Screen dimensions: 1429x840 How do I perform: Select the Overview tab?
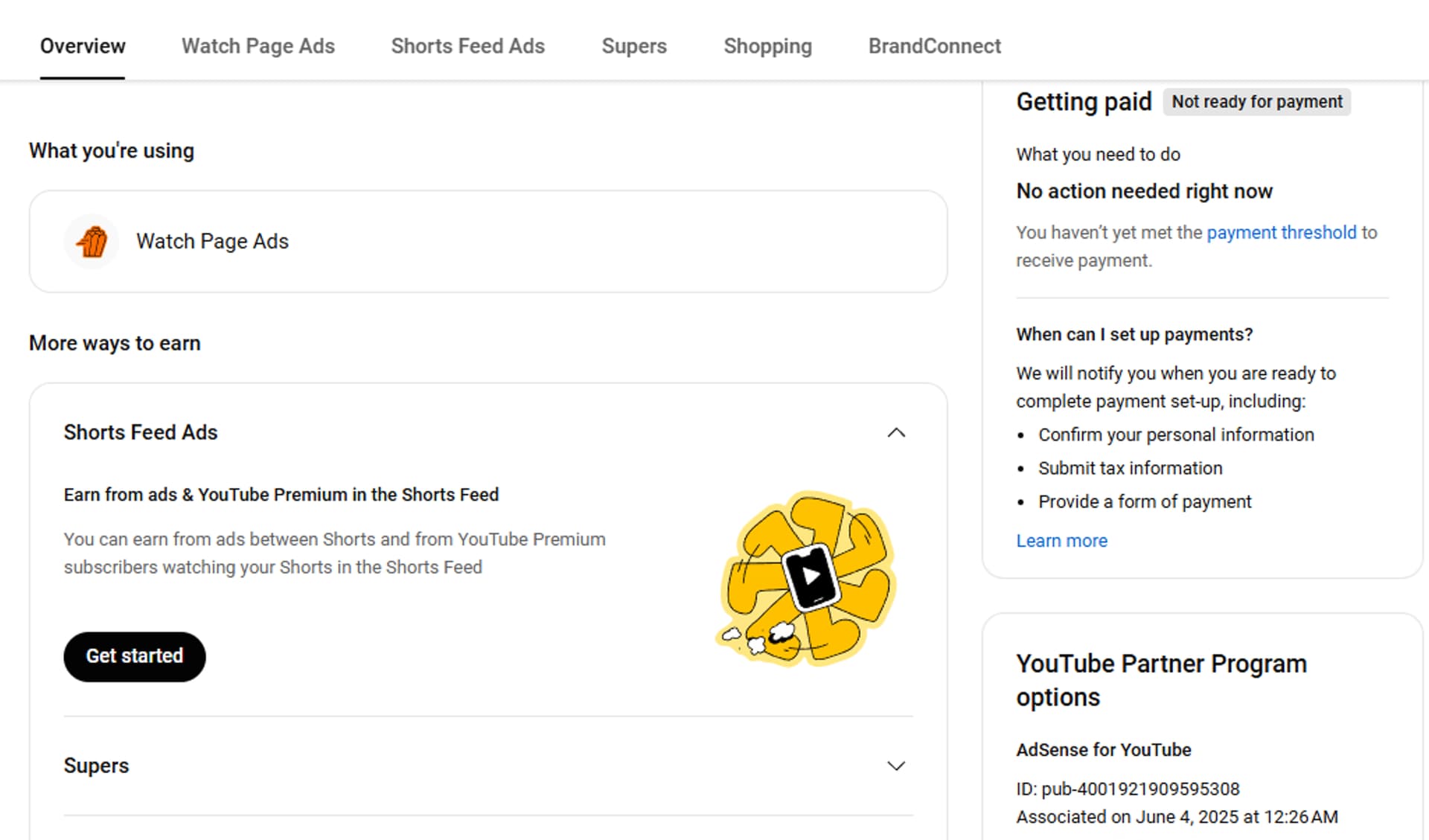click(83, 46)
